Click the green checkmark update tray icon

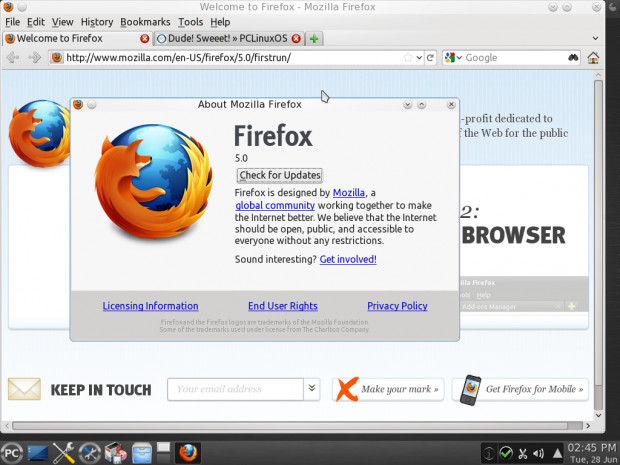[506, 453]
